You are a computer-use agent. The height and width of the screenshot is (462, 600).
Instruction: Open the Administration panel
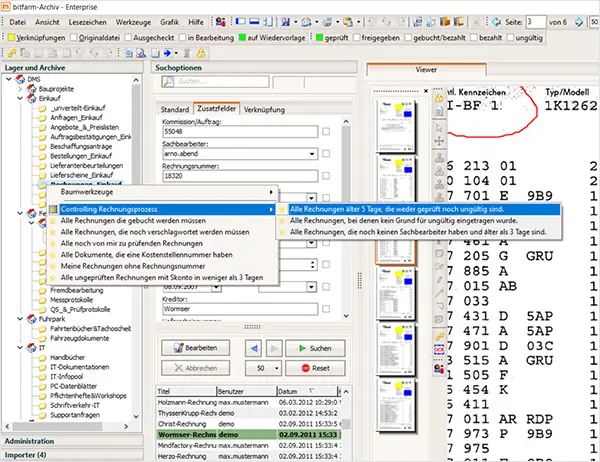click(x=73, y=441)
